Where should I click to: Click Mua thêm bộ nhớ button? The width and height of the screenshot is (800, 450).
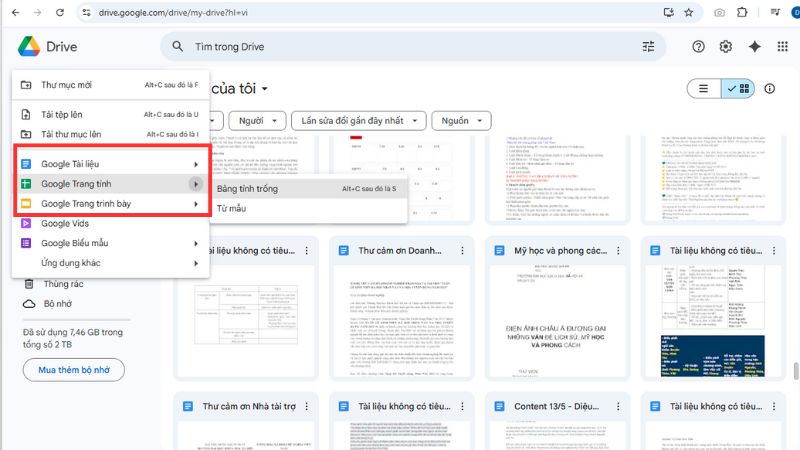pos(74,370)
